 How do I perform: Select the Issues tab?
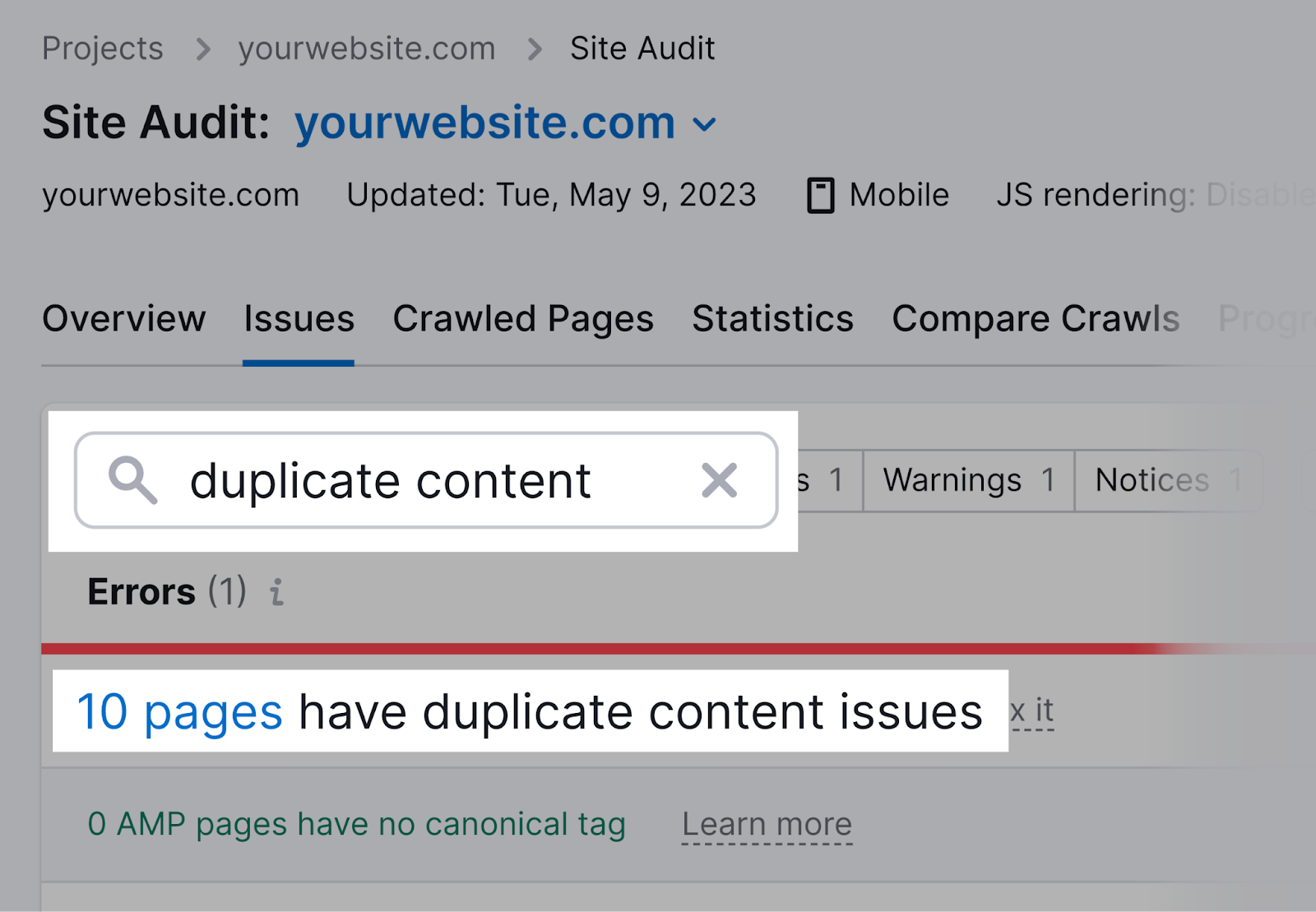[x=299, y=319]
